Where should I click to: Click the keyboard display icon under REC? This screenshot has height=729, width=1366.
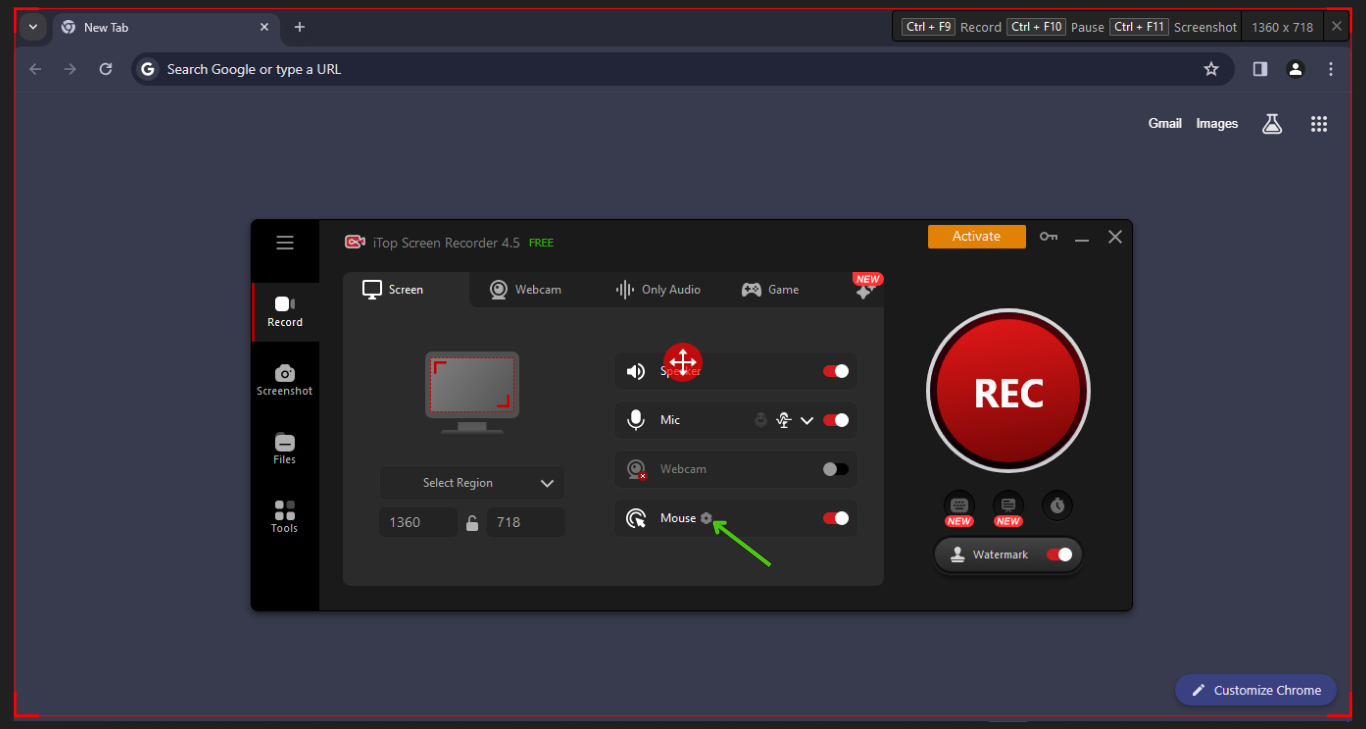[x=959, y=506]
